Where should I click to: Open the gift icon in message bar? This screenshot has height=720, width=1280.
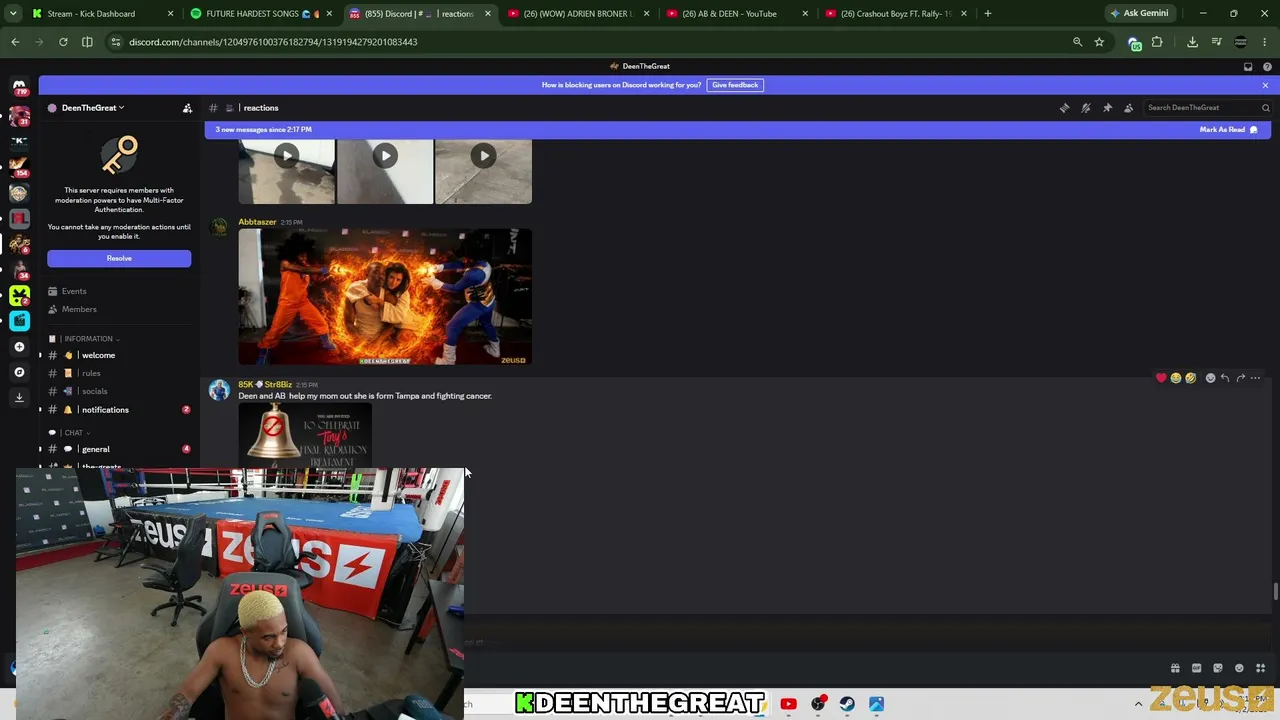1175,668
